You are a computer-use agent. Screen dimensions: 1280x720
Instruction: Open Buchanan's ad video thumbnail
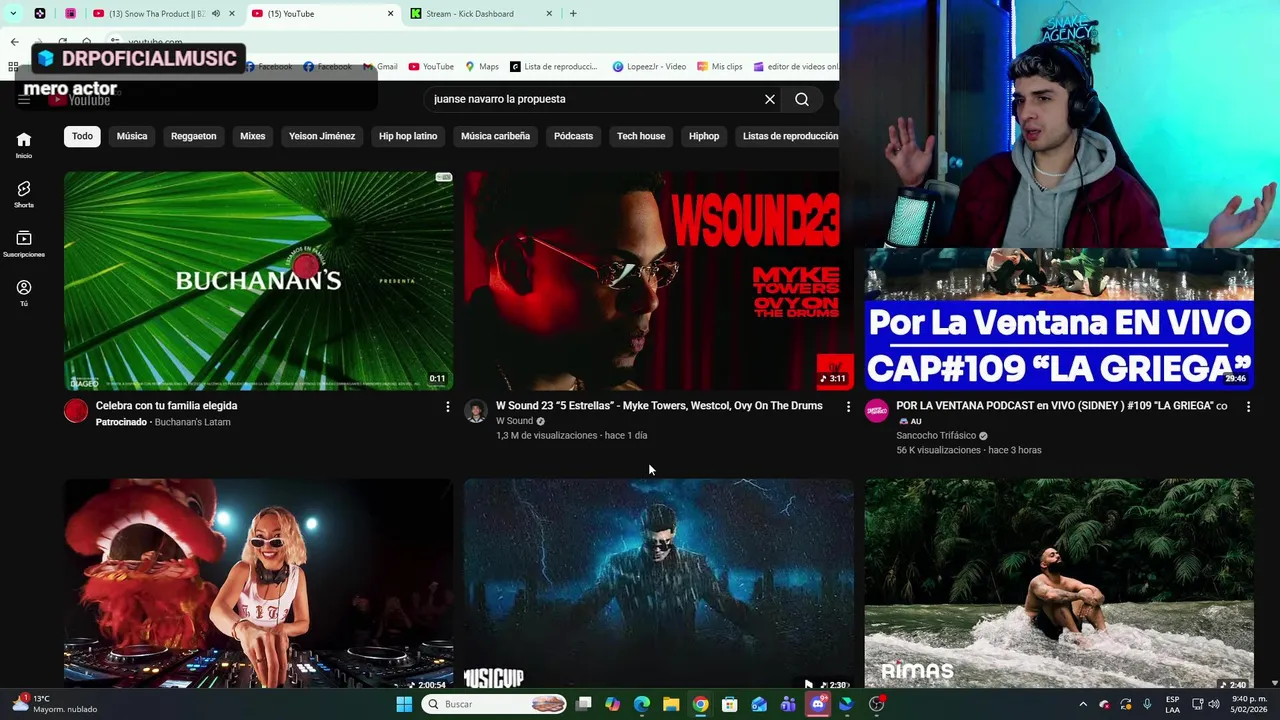258,280
